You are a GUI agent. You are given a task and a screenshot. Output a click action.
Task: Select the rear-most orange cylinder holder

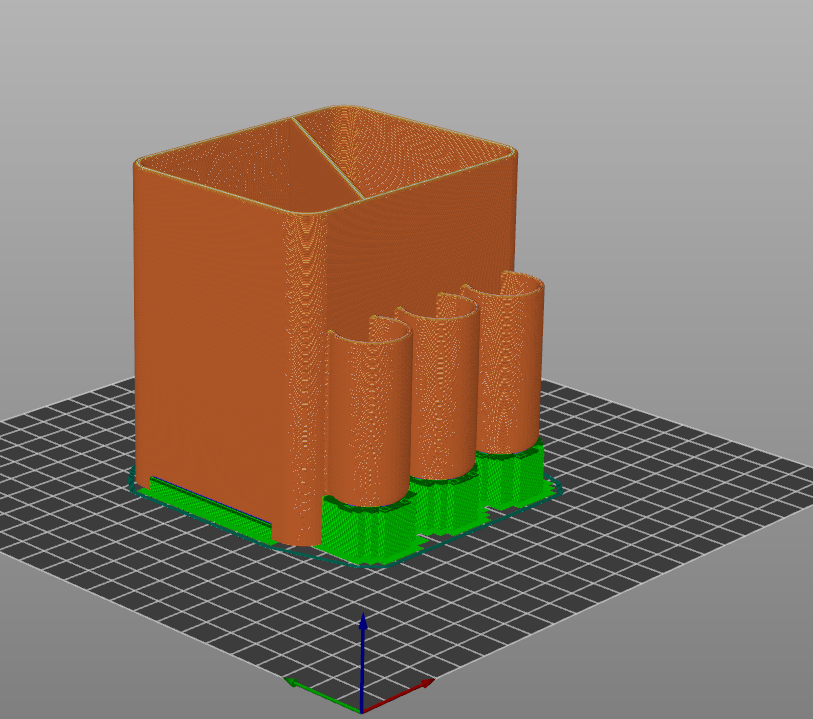[x=510, y=360]
